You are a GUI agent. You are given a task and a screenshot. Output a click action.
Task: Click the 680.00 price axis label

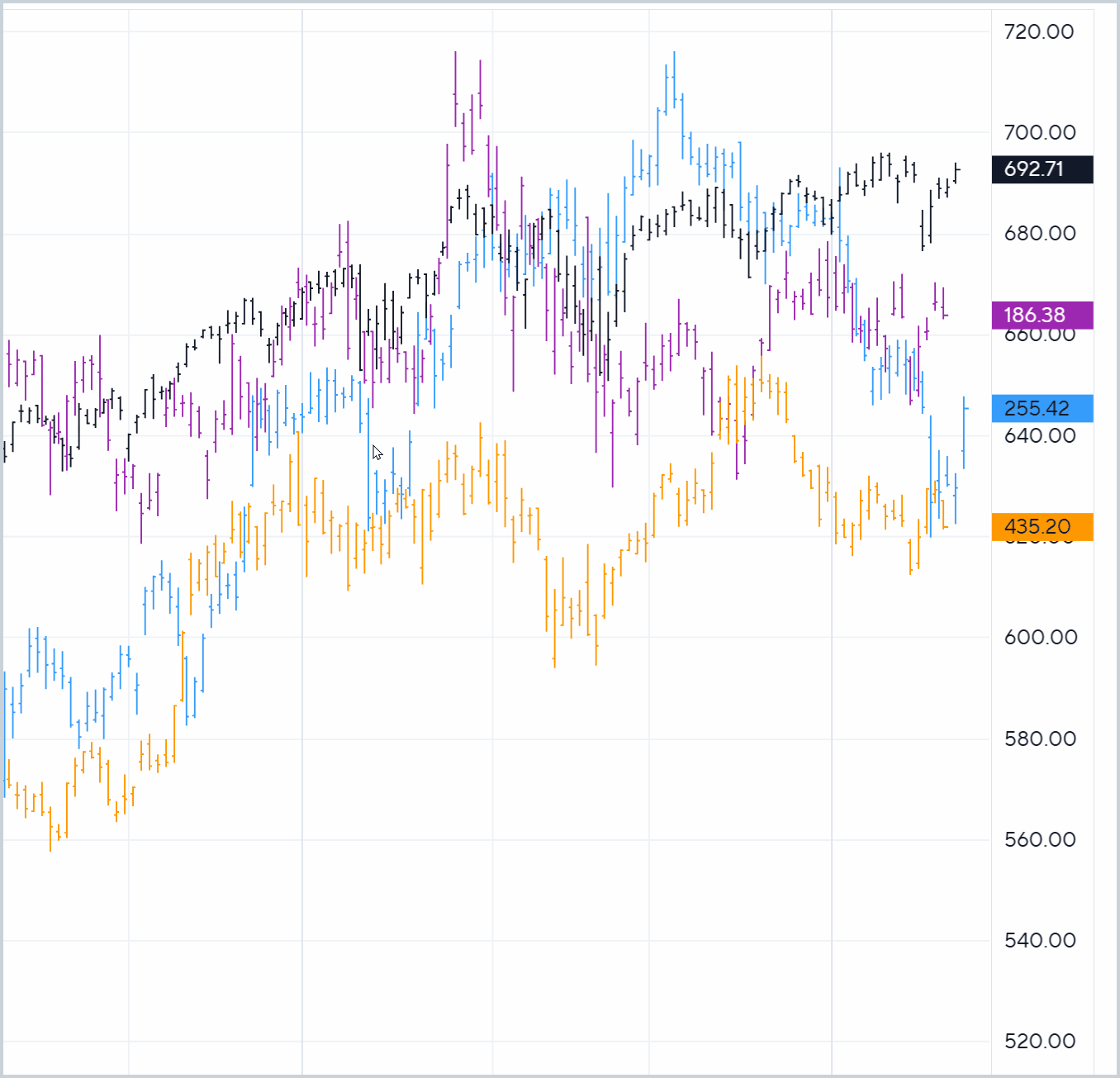1039,234
